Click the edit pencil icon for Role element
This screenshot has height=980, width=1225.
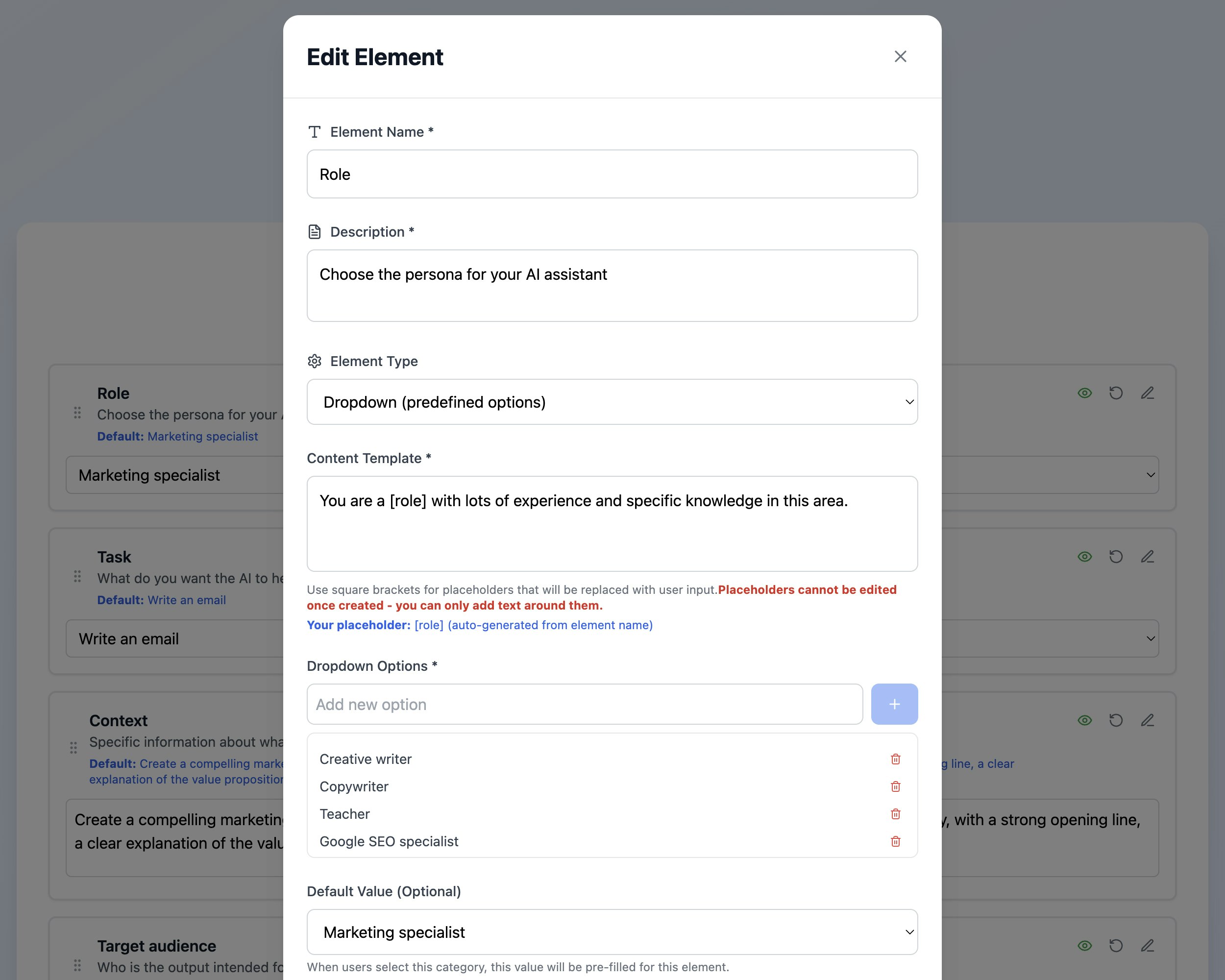coord(1147,393)
